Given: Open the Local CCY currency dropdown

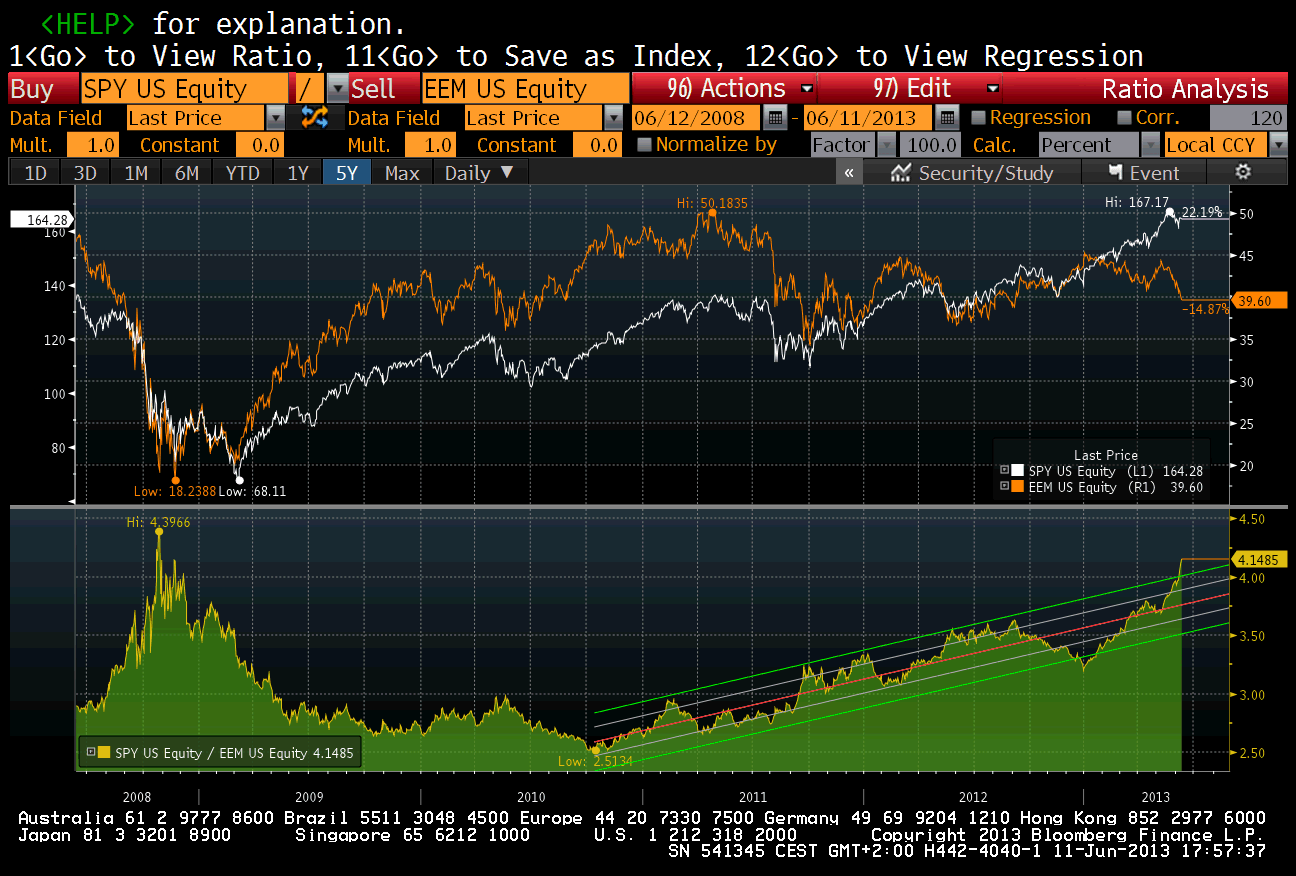Looking at the screenshot, I should (1277, 145).
